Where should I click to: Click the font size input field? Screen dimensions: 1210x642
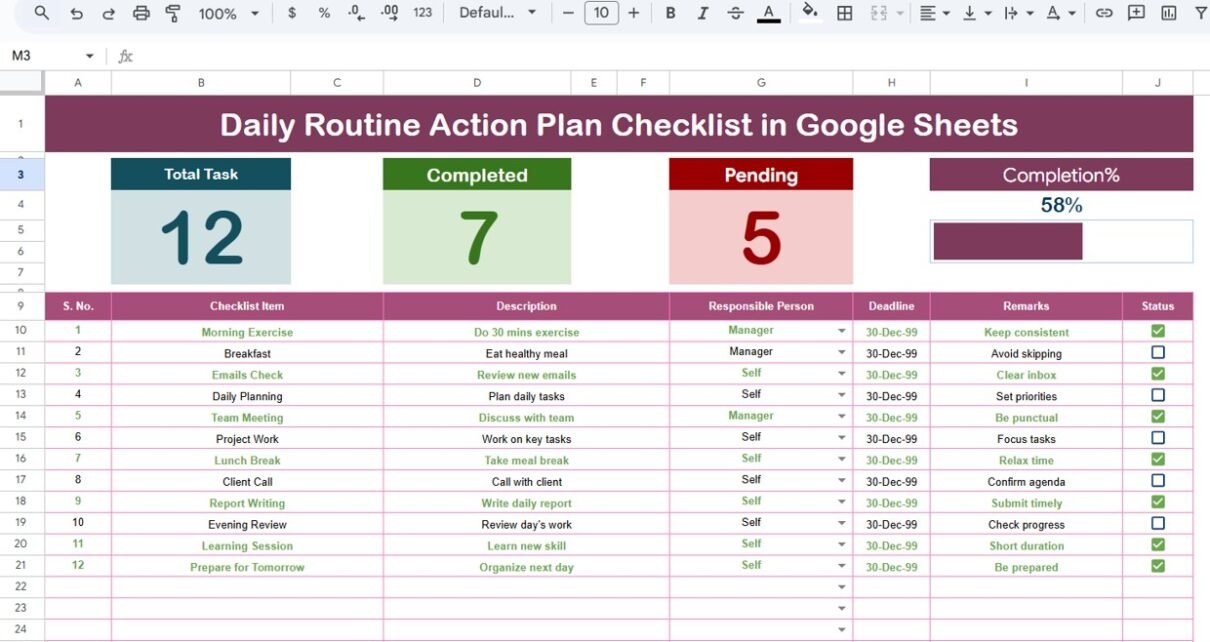coord(600,13)
